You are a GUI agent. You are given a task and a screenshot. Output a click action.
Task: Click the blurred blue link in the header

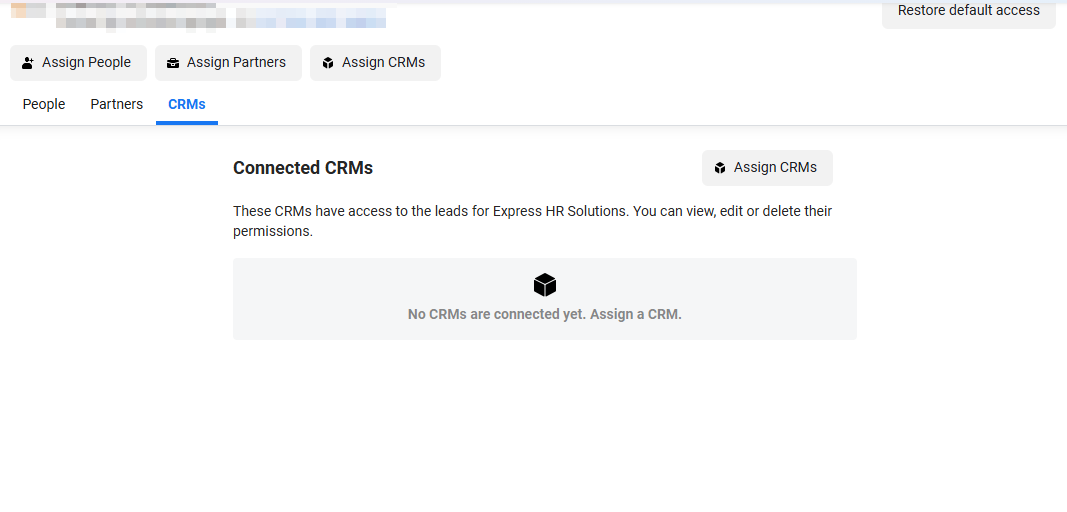[311, 18]
